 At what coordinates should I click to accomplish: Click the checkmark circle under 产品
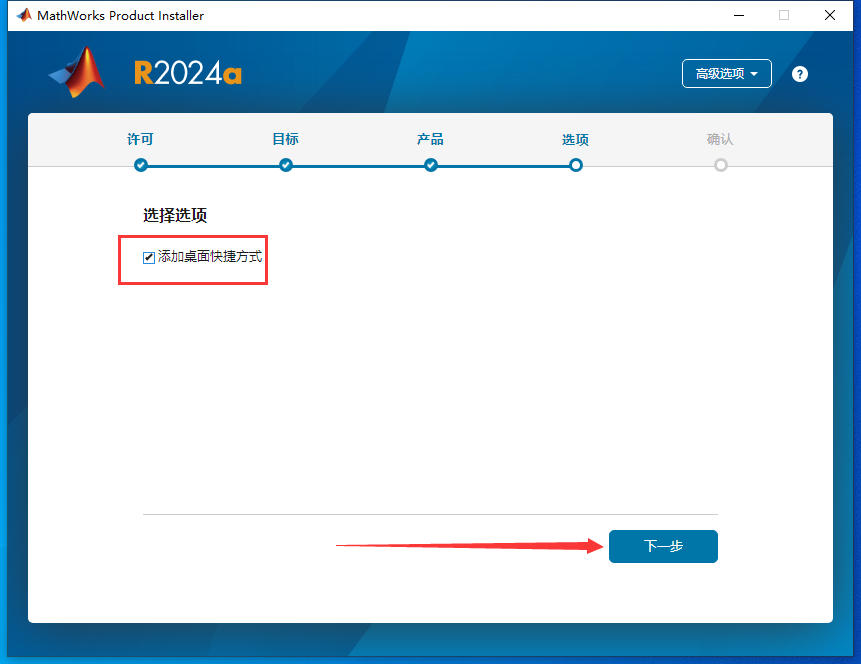coord(430,165)
